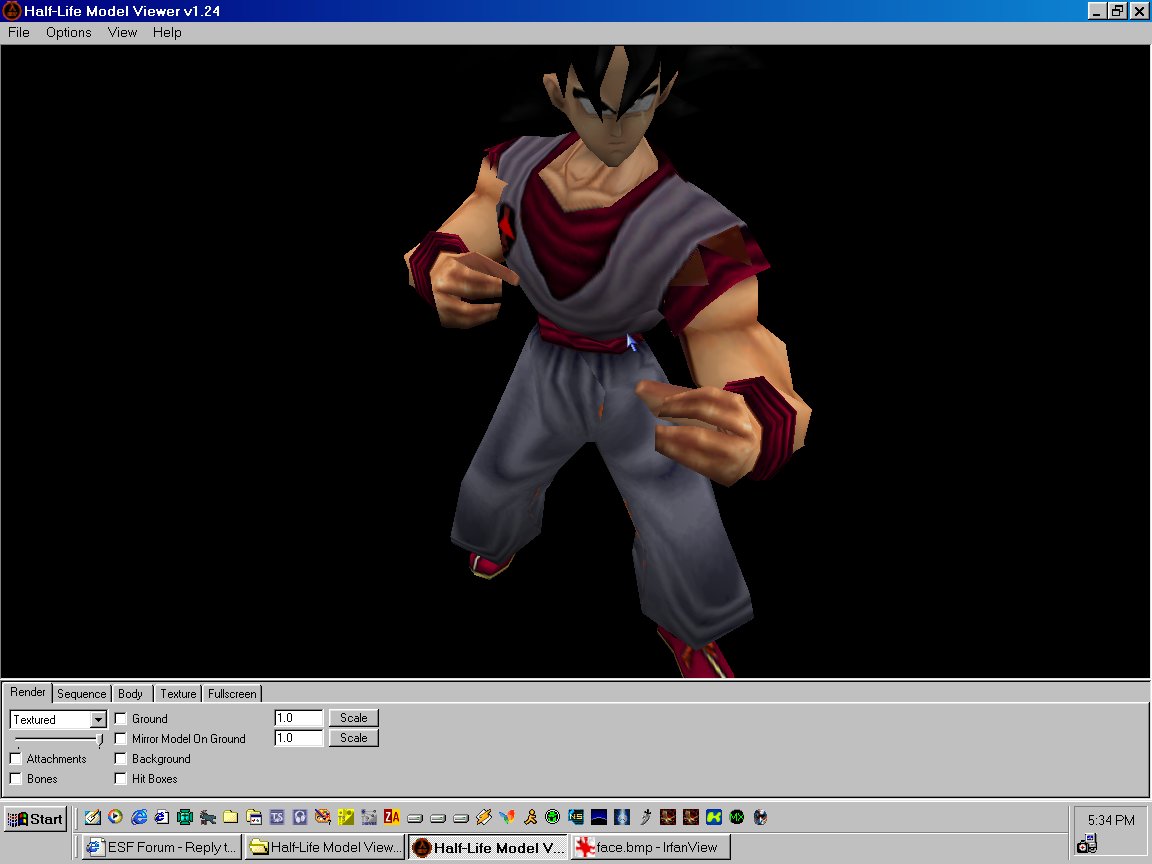Click the 5:34 PM taskbar clock

[1110, 820]
